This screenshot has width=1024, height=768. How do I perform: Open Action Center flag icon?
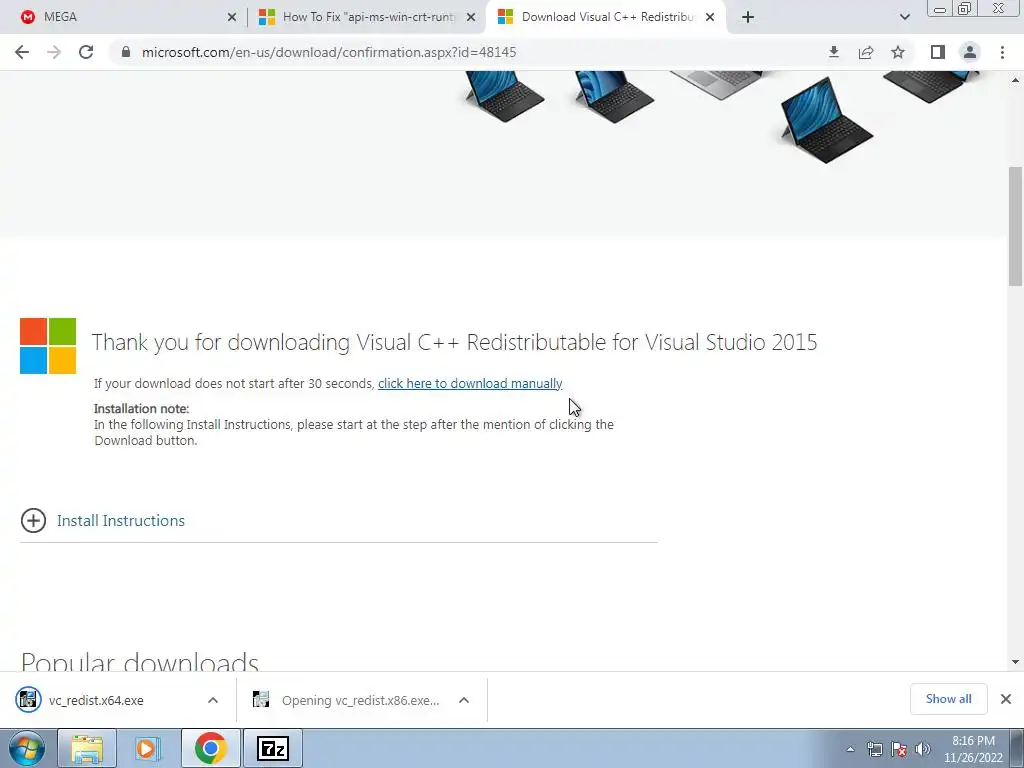899,749
